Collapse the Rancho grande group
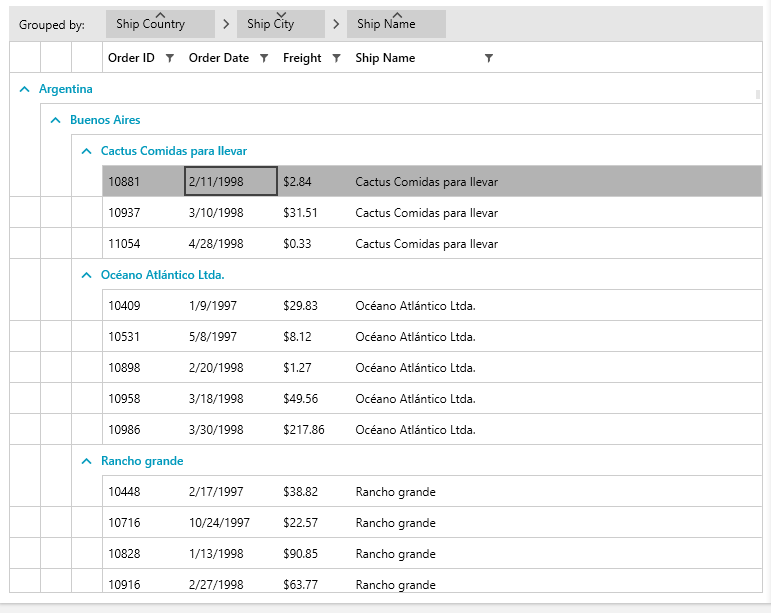Image resolution: width=771 pixels, height=613 pixels. tap(87, 461)
